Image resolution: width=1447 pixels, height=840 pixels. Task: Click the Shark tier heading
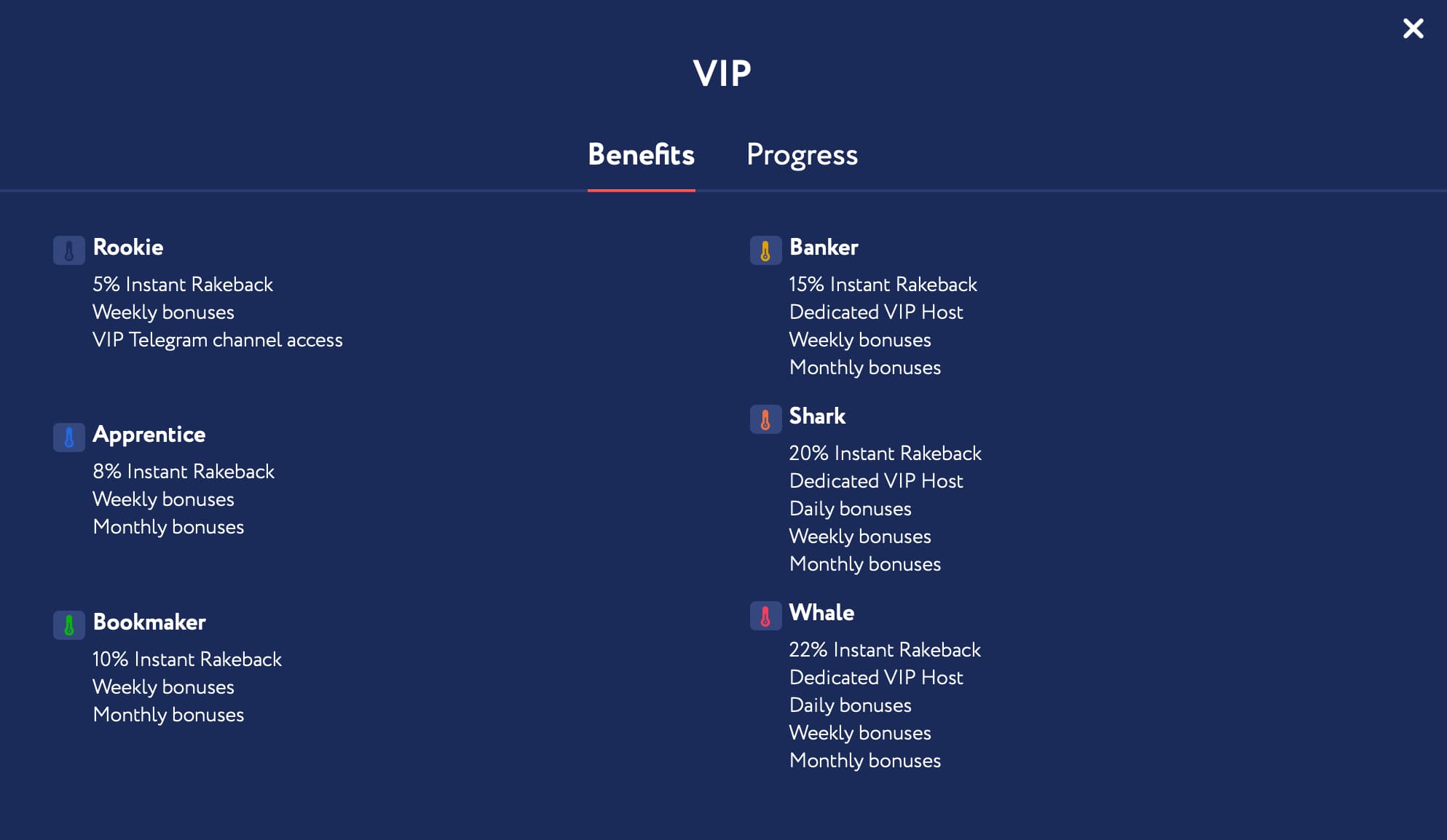tap(817, 416)
